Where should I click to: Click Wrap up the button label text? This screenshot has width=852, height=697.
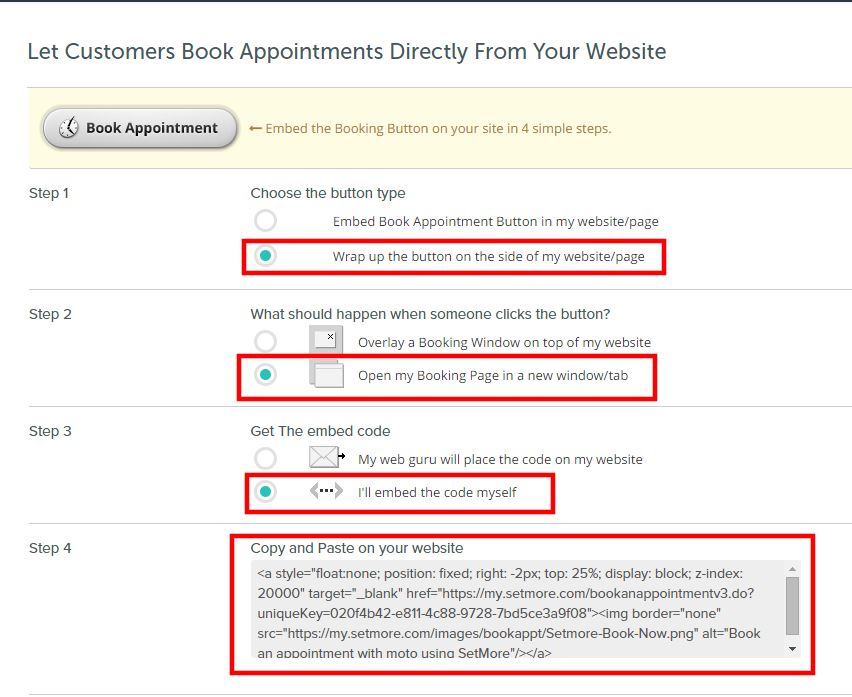point(488,256)
